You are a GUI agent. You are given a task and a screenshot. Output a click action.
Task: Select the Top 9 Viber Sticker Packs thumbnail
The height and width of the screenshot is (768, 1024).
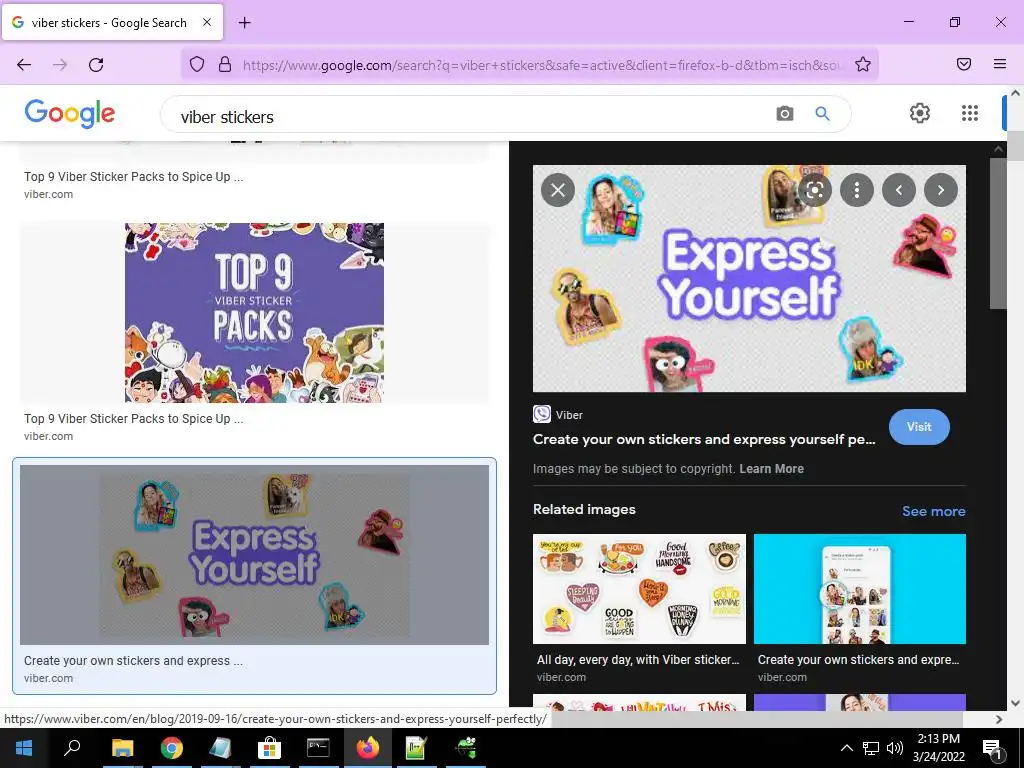[x=254, y=313]
